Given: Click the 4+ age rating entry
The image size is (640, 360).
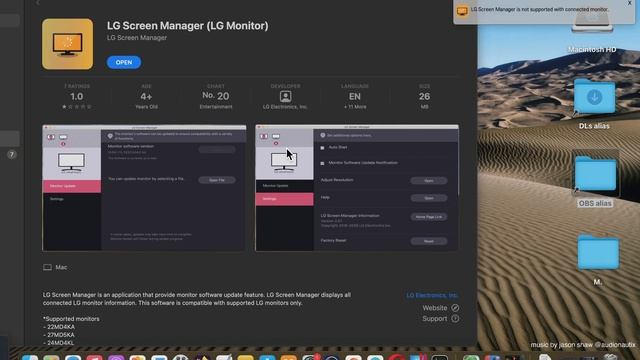Looking at the screenshot, I should point(146,97).
